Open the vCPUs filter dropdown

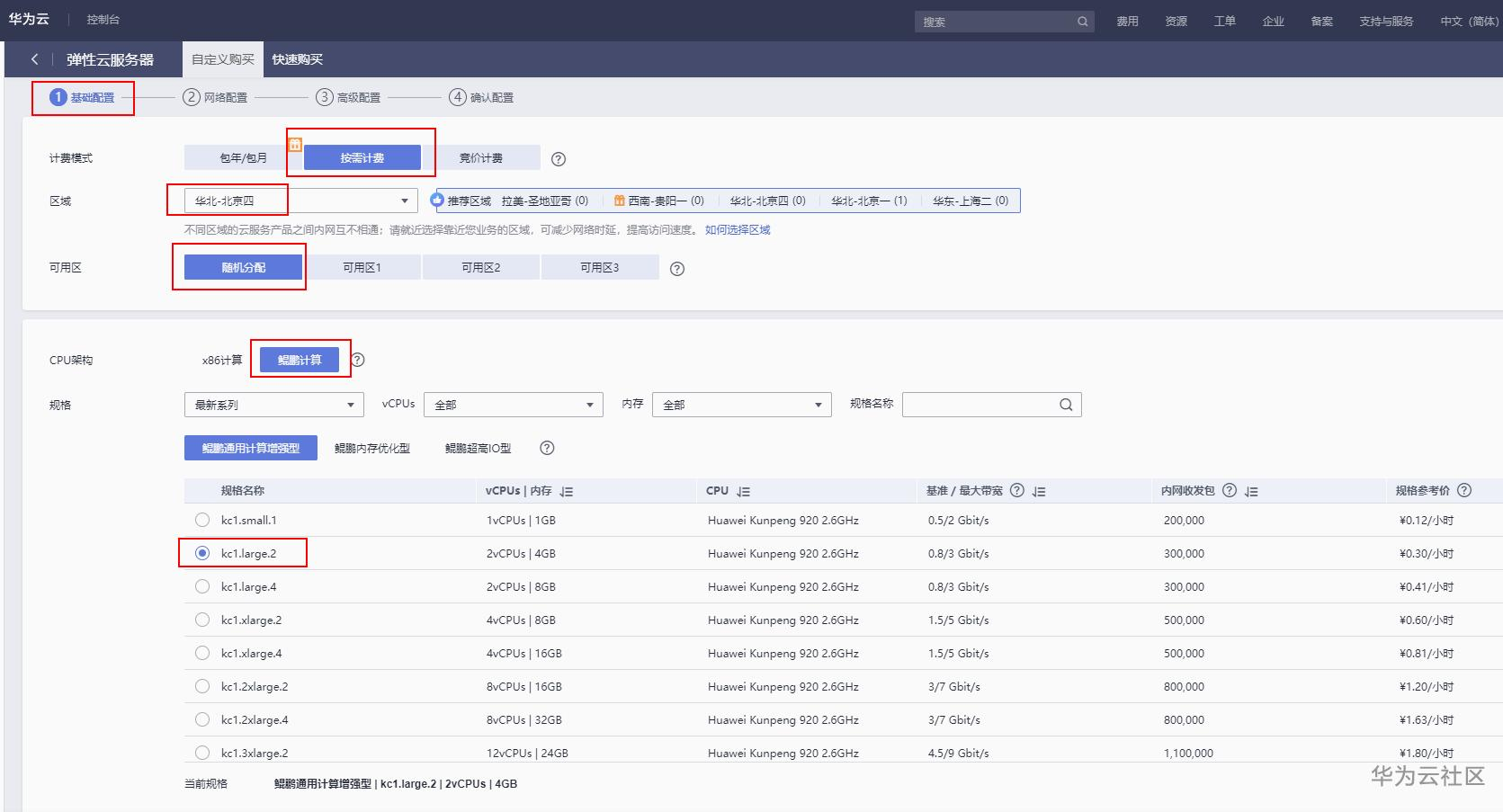tap(514, 405)
